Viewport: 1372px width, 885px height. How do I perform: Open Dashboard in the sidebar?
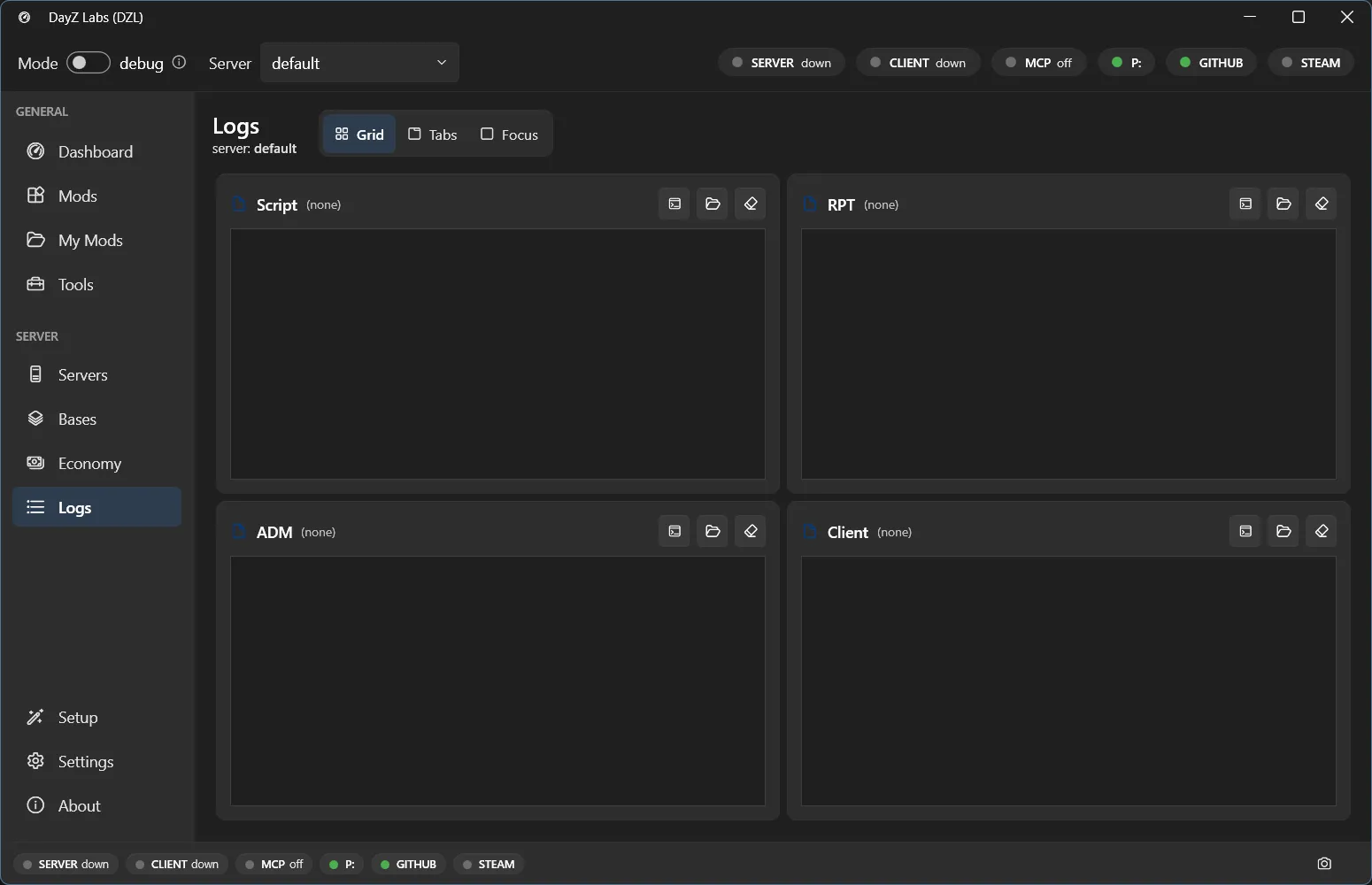pyautogui.click(x=96, y=151)
